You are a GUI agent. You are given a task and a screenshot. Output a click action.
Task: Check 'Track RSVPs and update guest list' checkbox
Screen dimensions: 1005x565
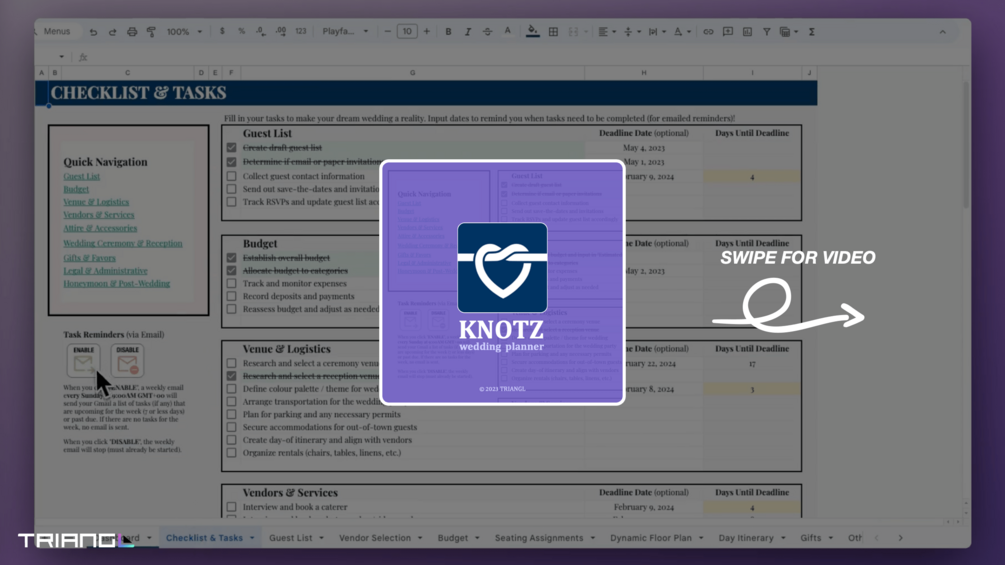tap(231, 202)
